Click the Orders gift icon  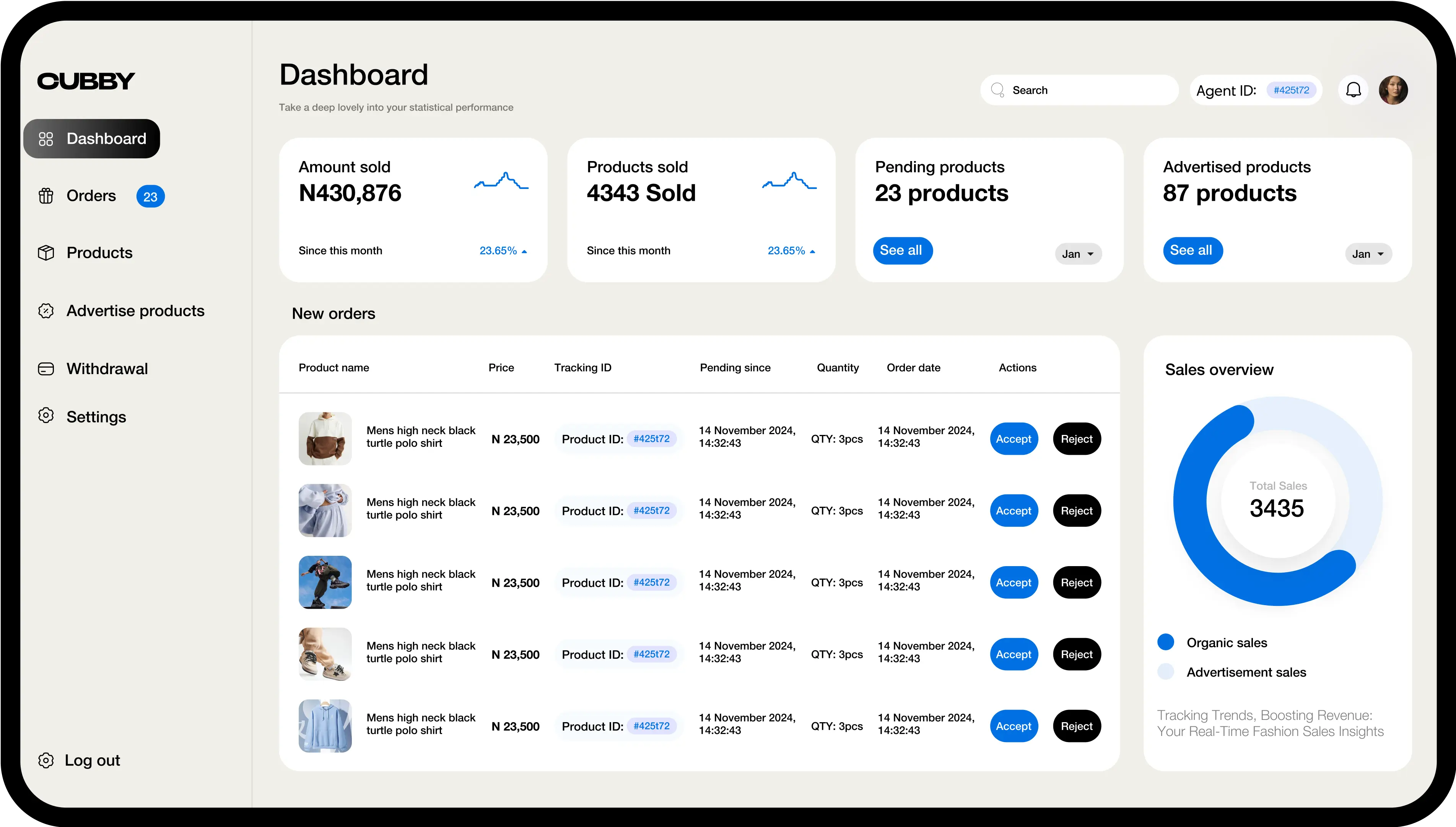click(x=47, y=195)
